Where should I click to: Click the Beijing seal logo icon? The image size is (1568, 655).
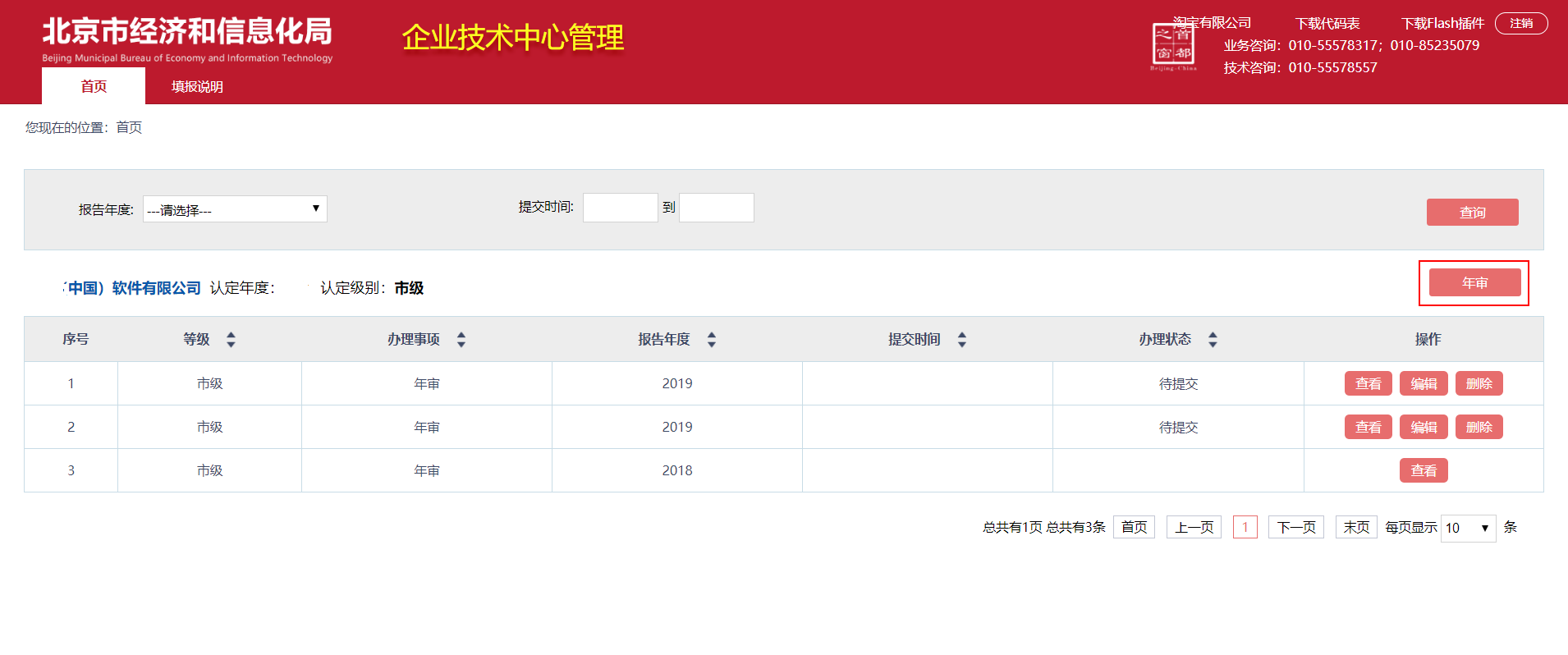(1173, 46)
